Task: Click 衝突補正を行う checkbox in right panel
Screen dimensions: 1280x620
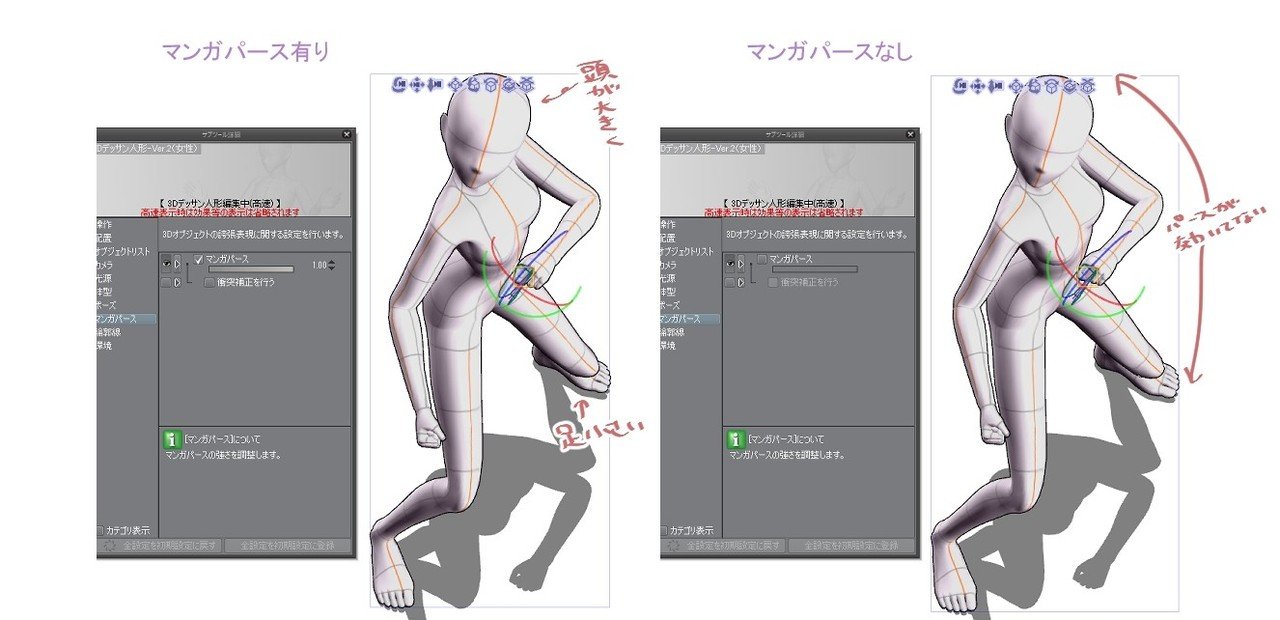Action: click(773, 282)
